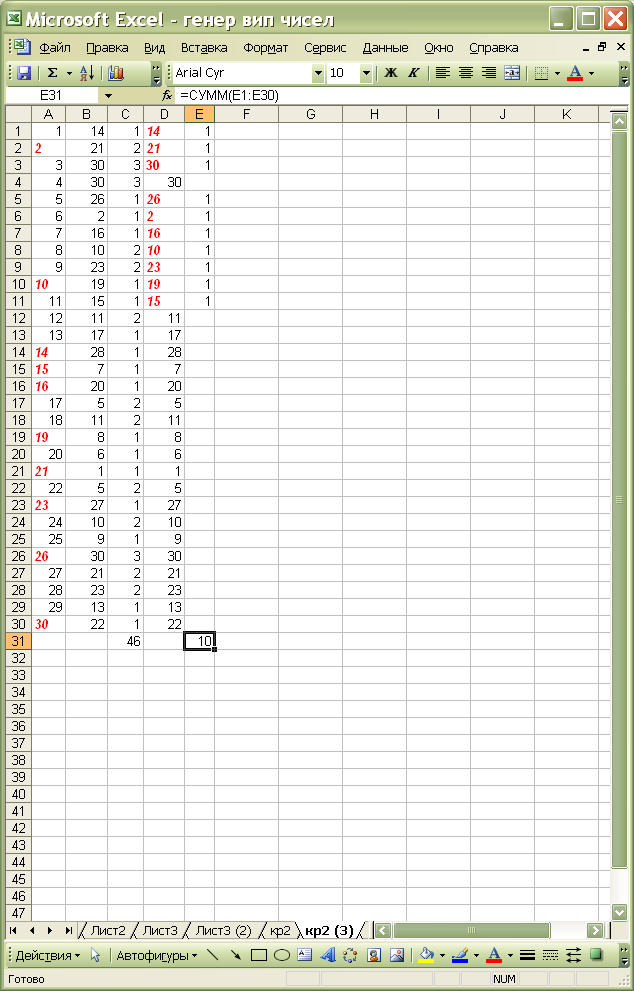Choose the Arrow Style icon
Screen dimensions: 634x991
pyautogui.click(x=573, y=955)
